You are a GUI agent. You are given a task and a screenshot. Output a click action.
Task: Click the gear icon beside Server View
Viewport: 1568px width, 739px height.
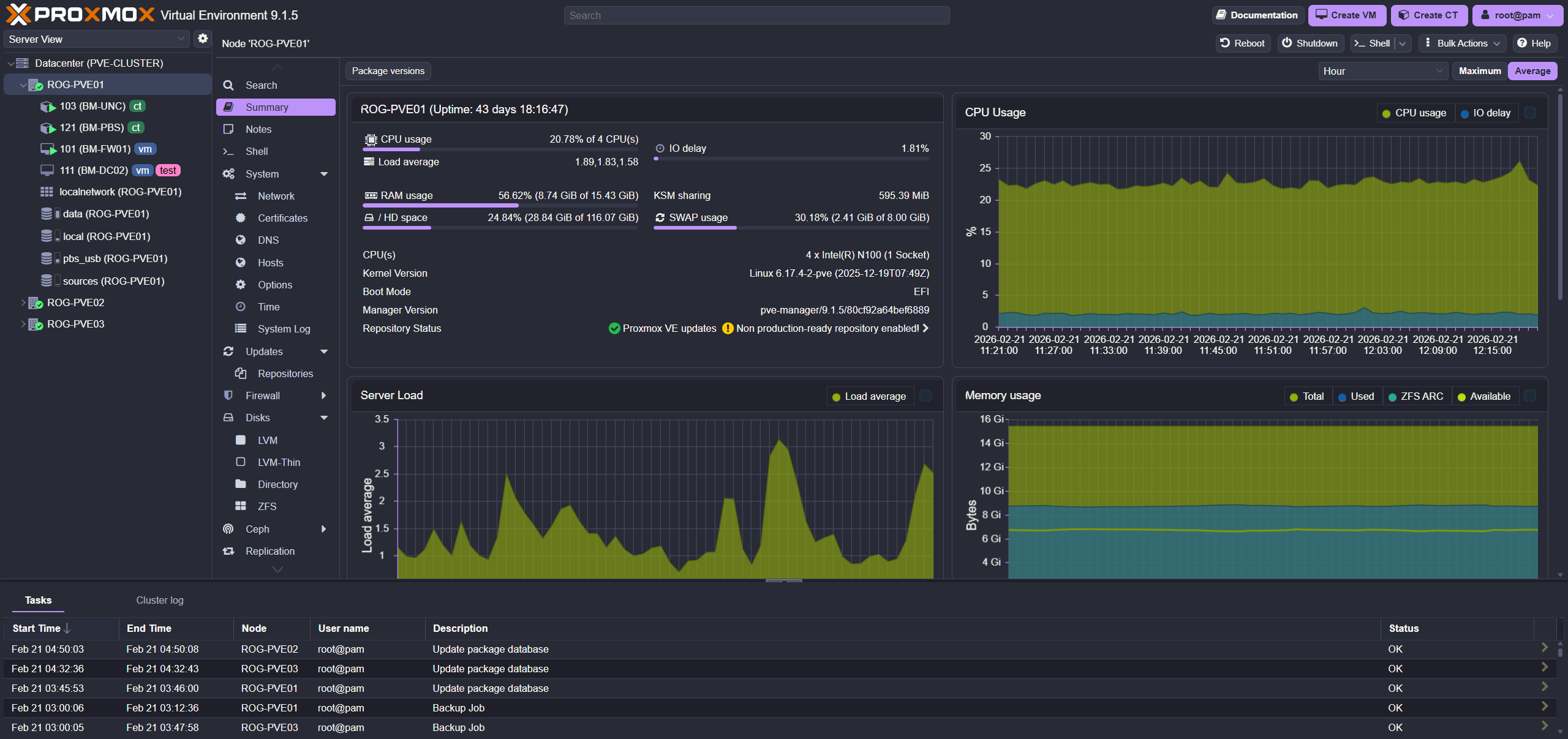point(202,39)
